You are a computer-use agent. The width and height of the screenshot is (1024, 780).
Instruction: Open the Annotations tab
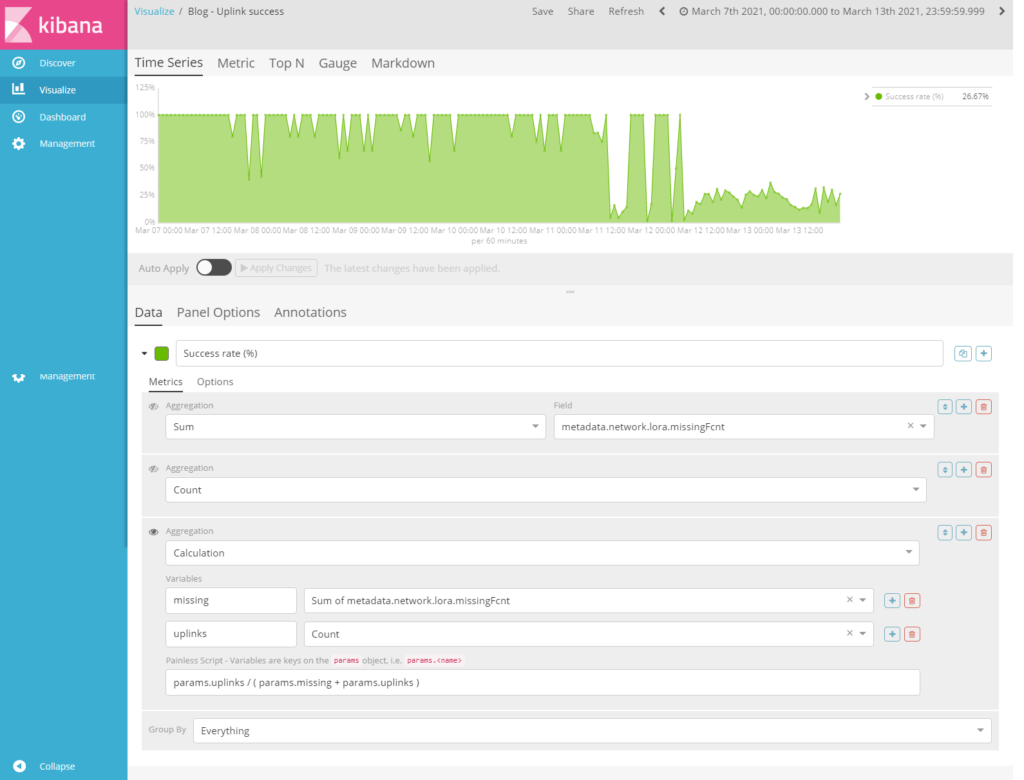click(310, 312)
